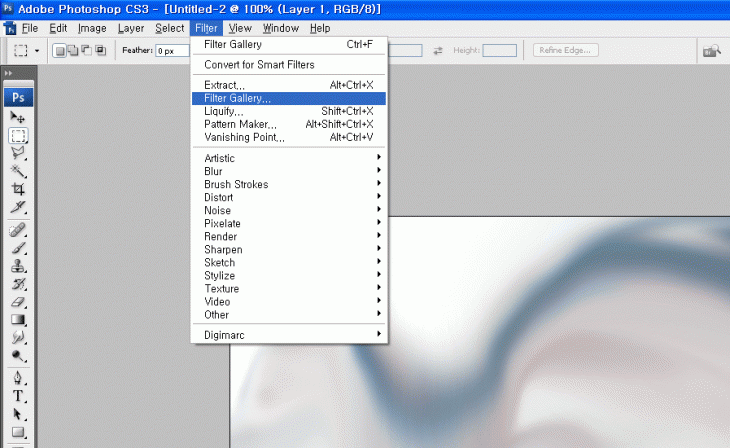Select the Pen tool

(x=18, y=378)
